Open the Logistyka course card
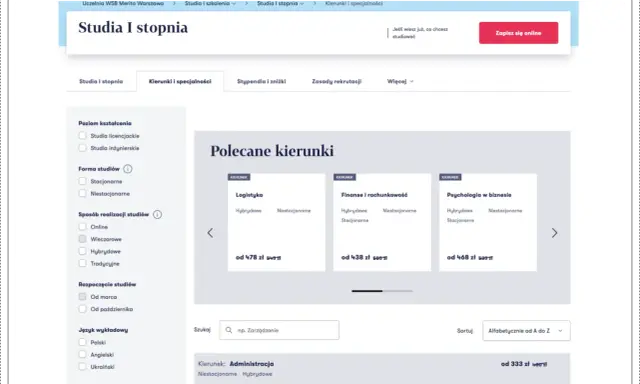 (276, 222)
